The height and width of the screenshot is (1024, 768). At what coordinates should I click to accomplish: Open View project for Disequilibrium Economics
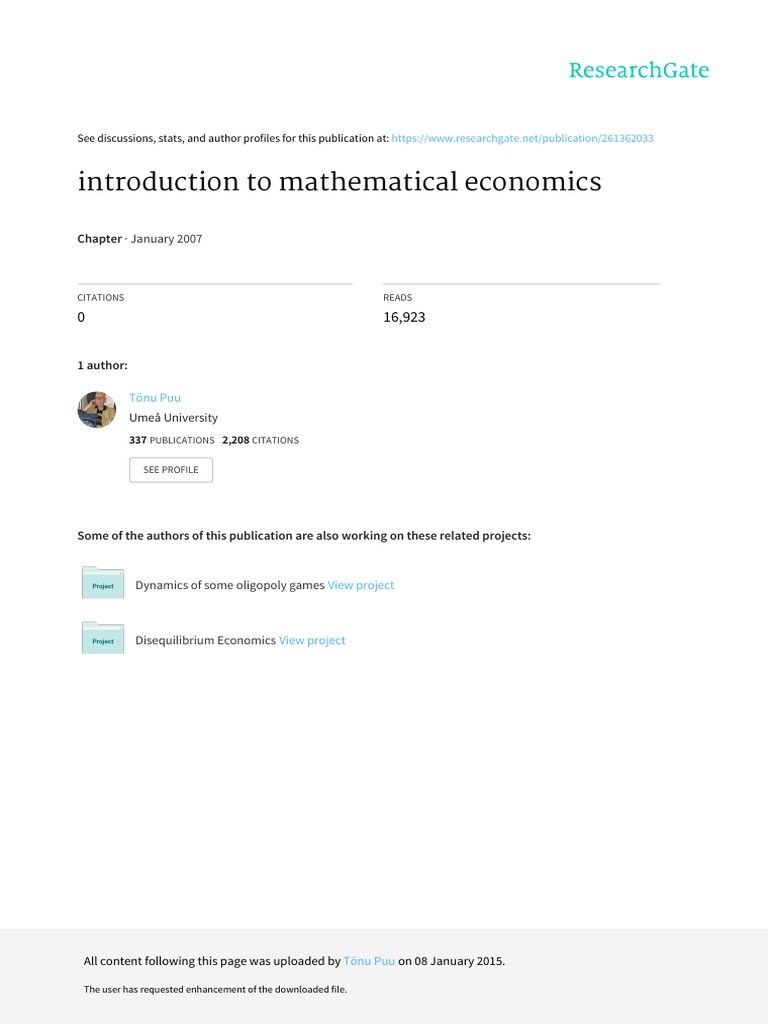pyautogui.click(x=312, y=640)
